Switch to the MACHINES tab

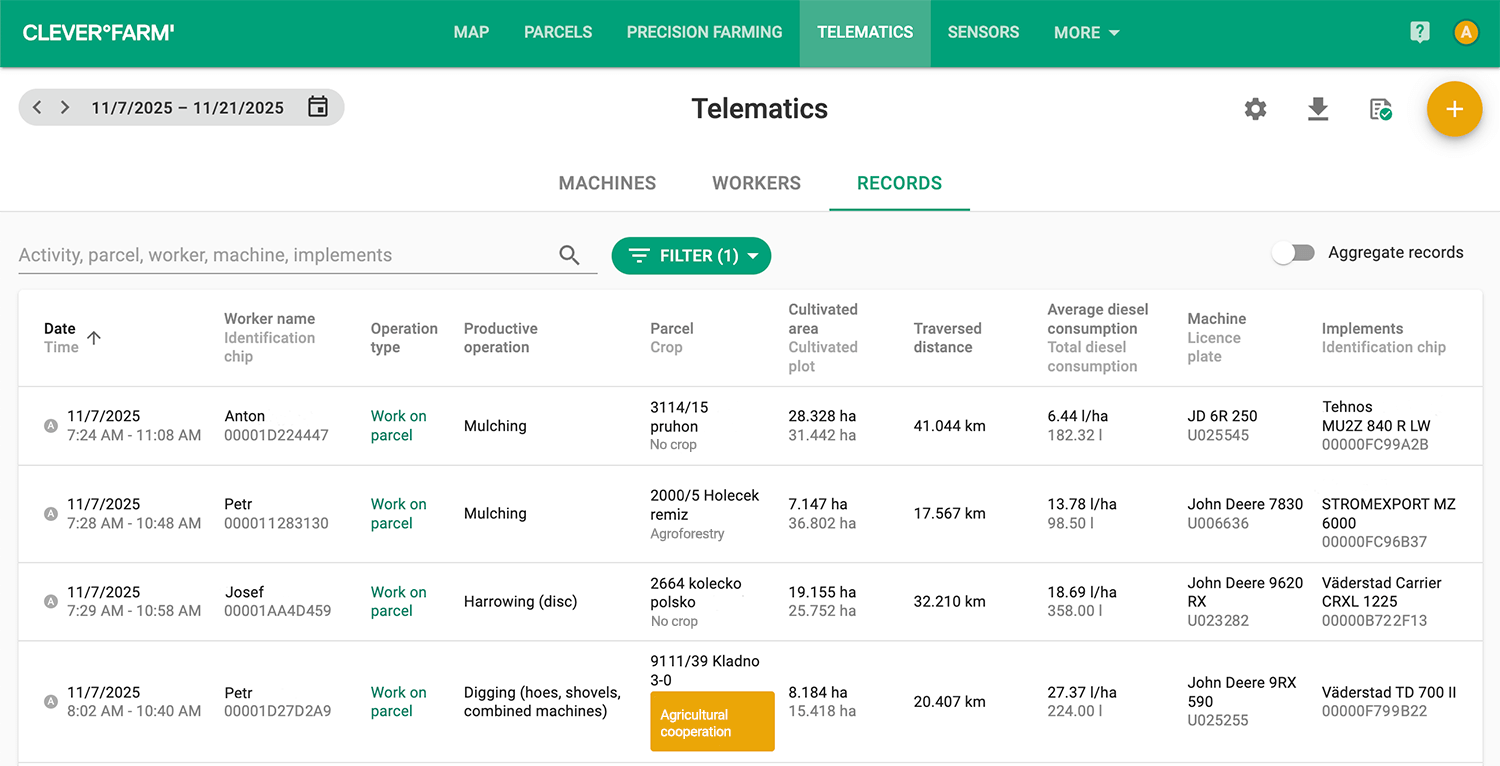coord(607,183)
